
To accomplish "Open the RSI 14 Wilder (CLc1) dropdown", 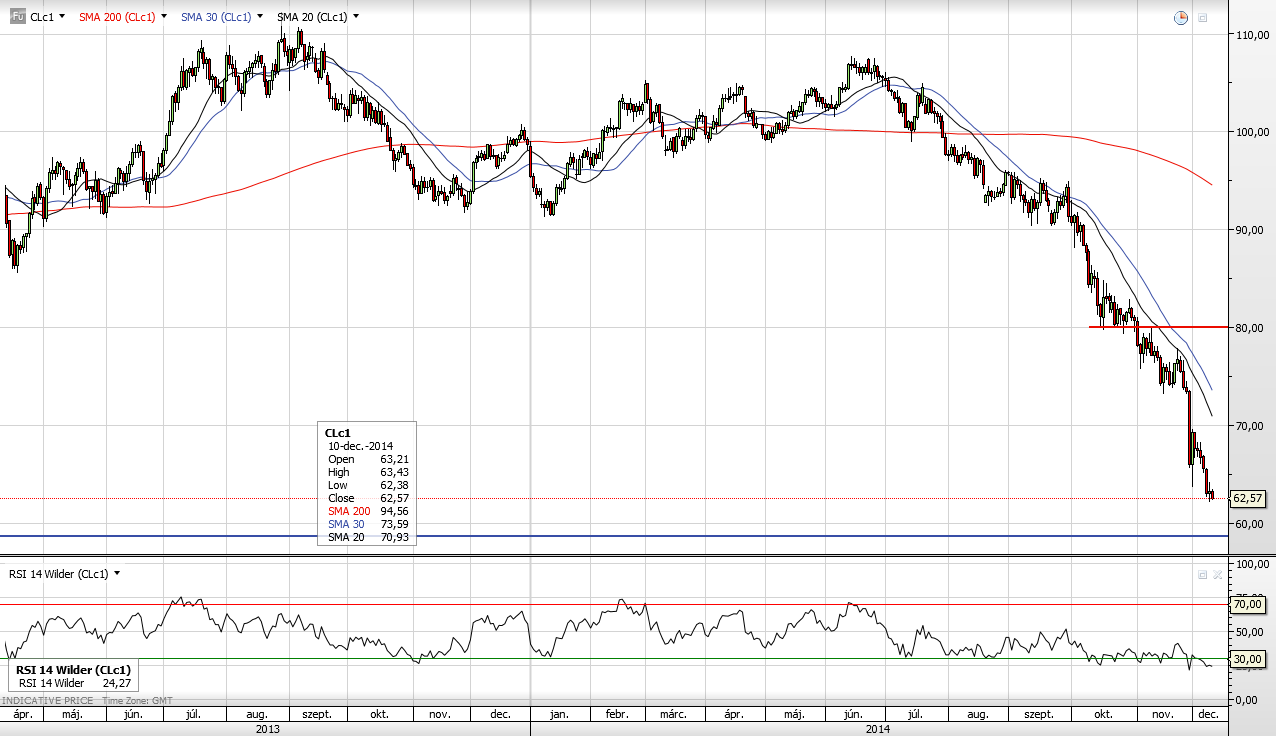I will [117, 574].
